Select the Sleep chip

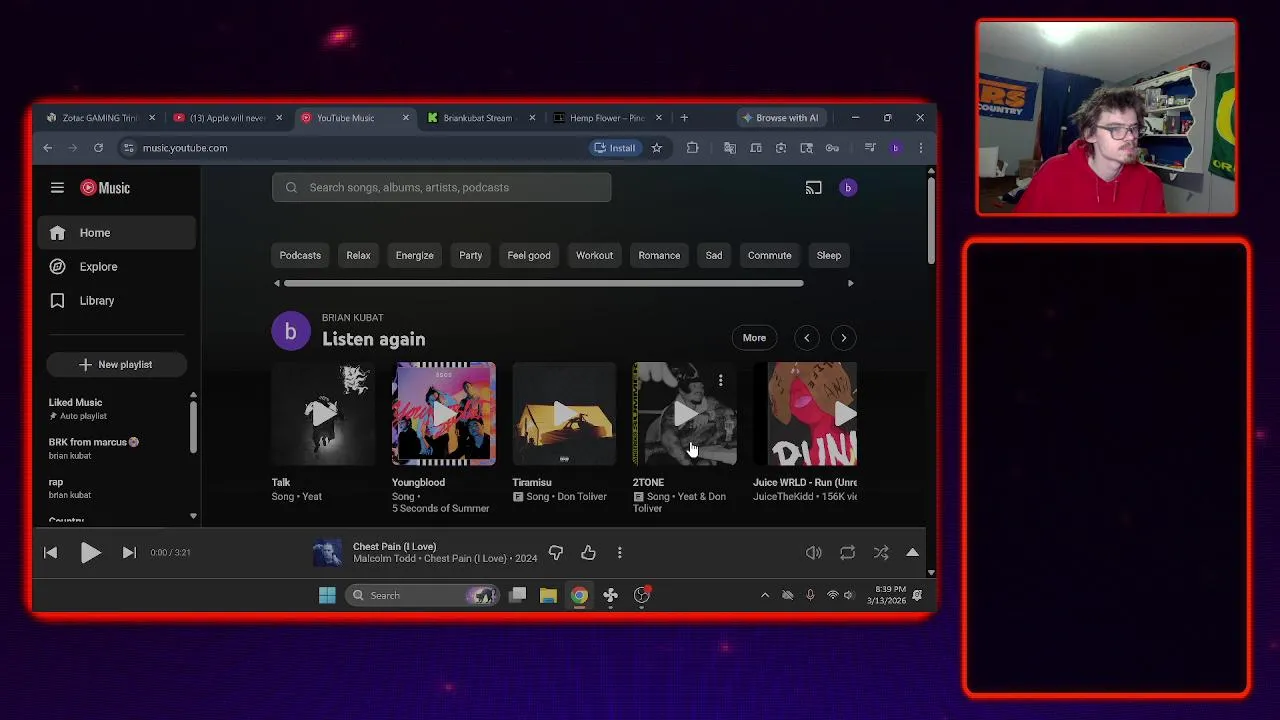(828, 255)
